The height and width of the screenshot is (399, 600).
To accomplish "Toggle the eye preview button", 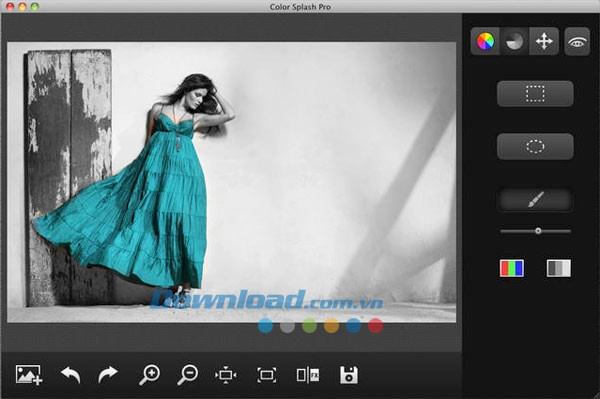I will click(x=577, y=41).
